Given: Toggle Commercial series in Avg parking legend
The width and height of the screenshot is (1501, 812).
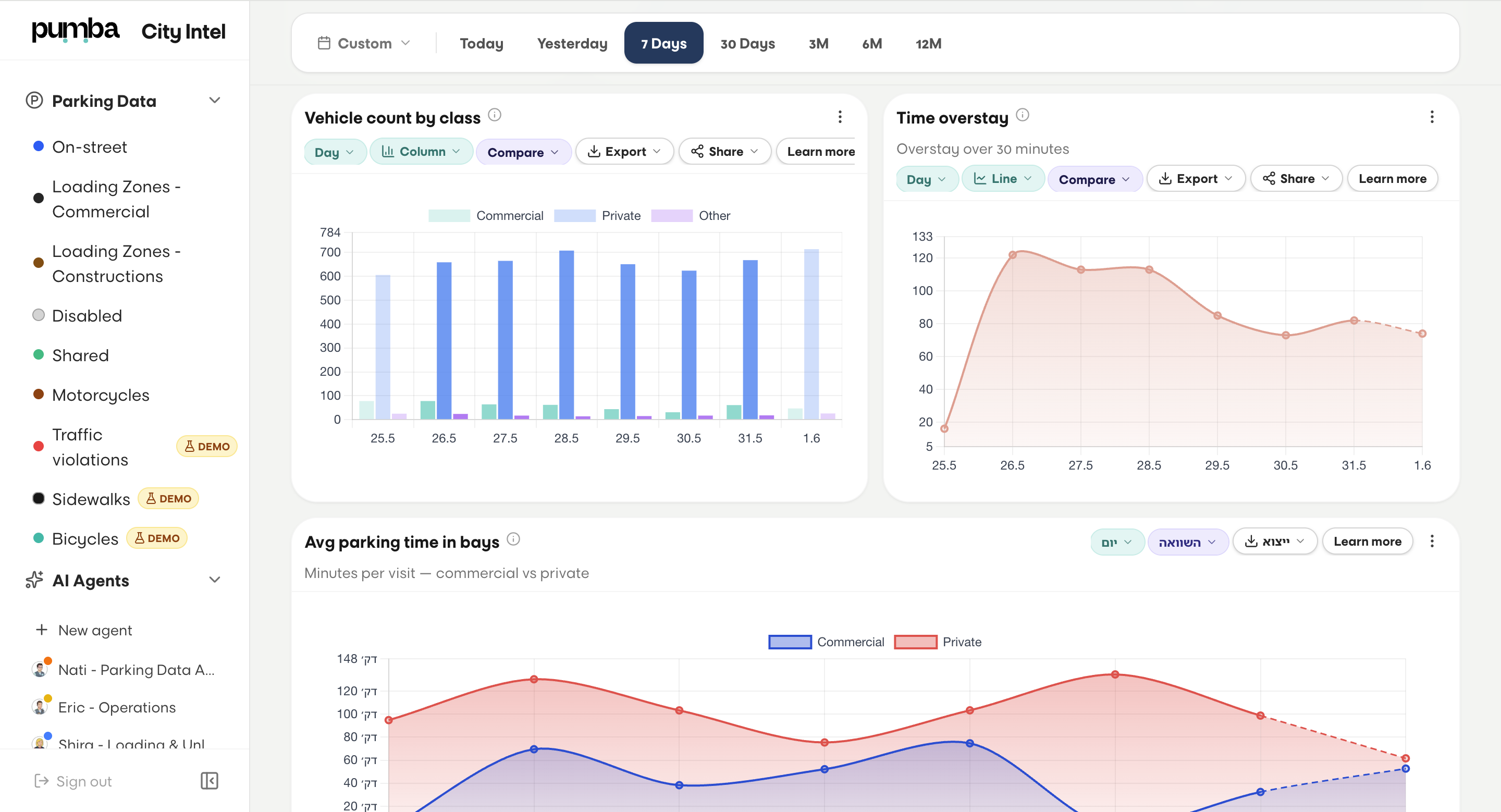Looking at the screenshot, I should (x=826, y=642).
